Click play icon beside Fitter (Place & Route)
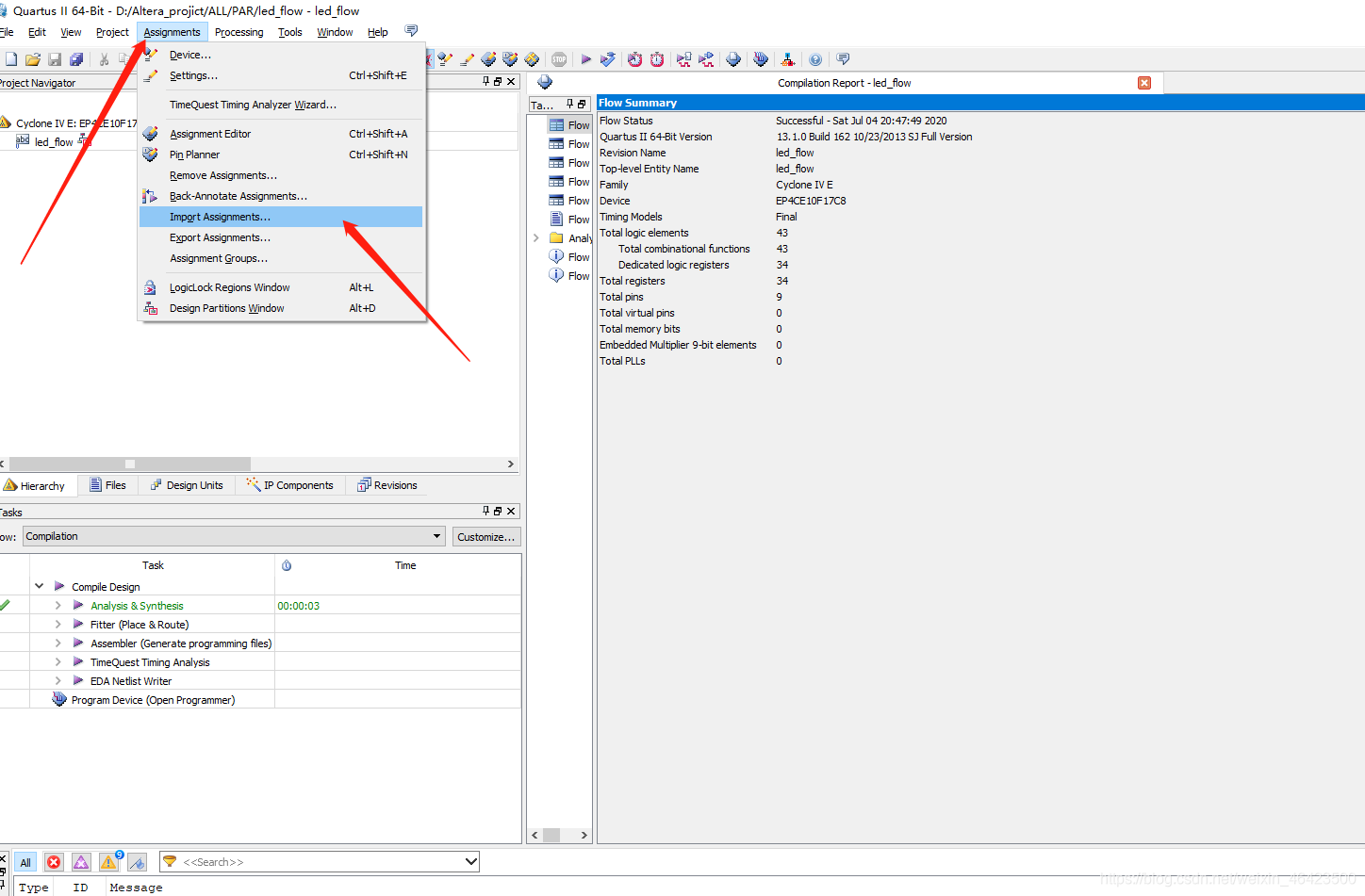 click(78, 624)
